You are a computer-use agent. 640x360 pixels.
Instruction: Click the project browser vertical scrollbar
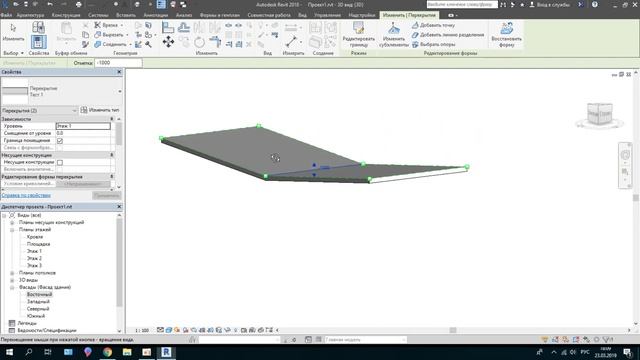[119, 262]
